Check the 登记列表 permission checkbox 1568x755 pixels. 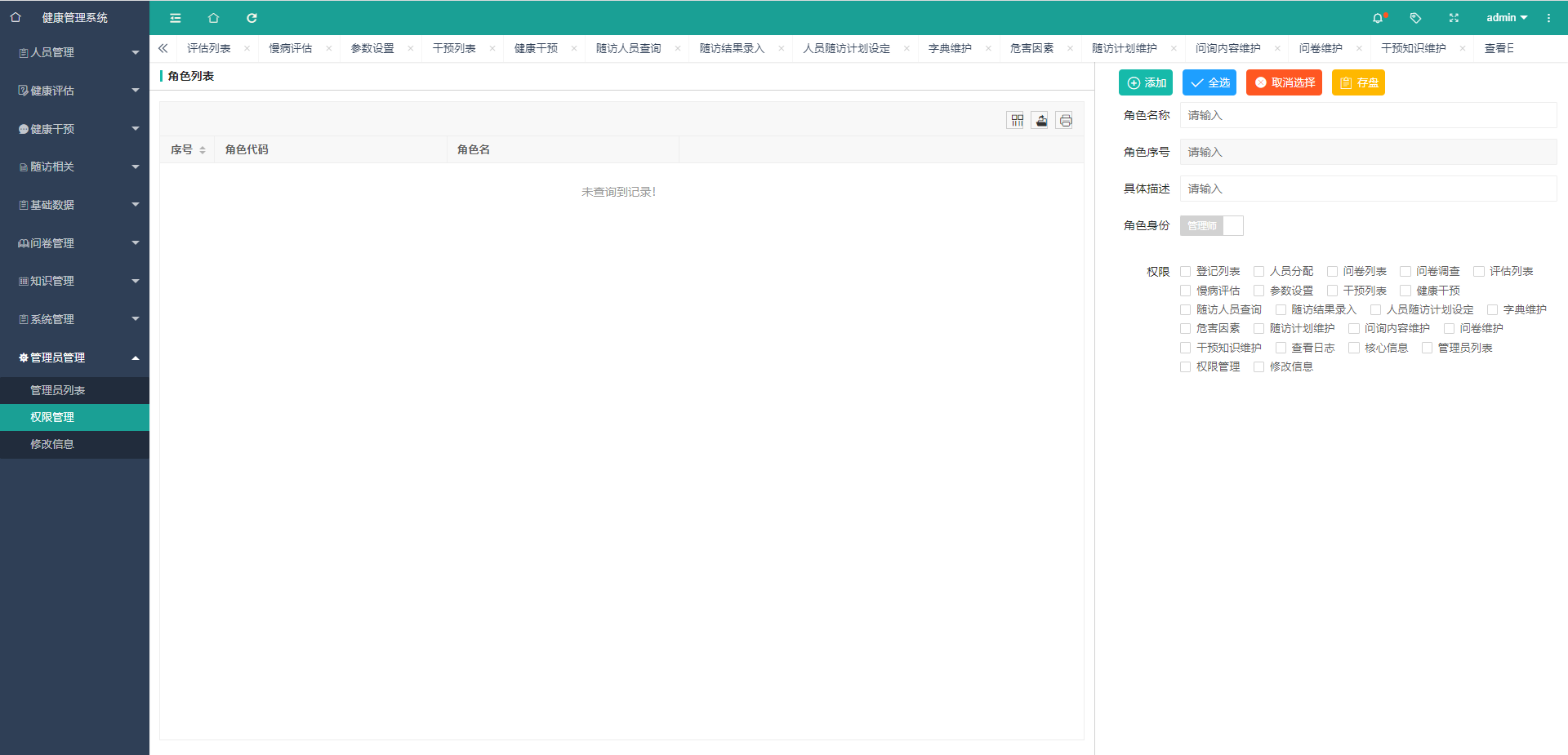[x=1185, y=272]
